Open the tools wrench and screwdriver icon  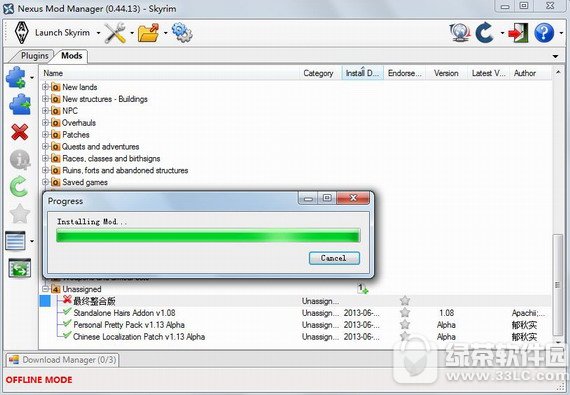tap(115, 33)
